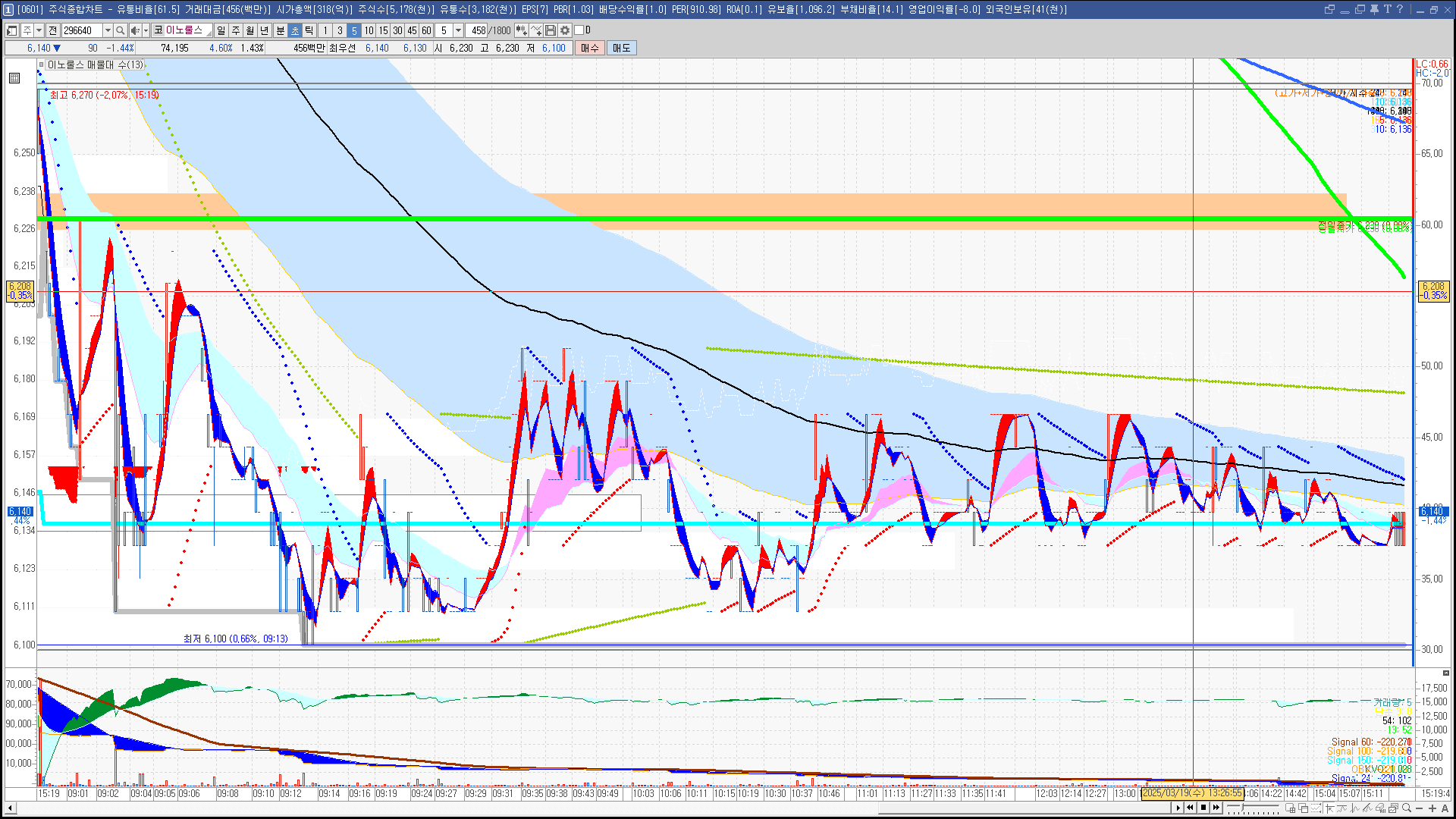
Task: Toggle the D checkbox in toolbar
Action: click(579, 30)
